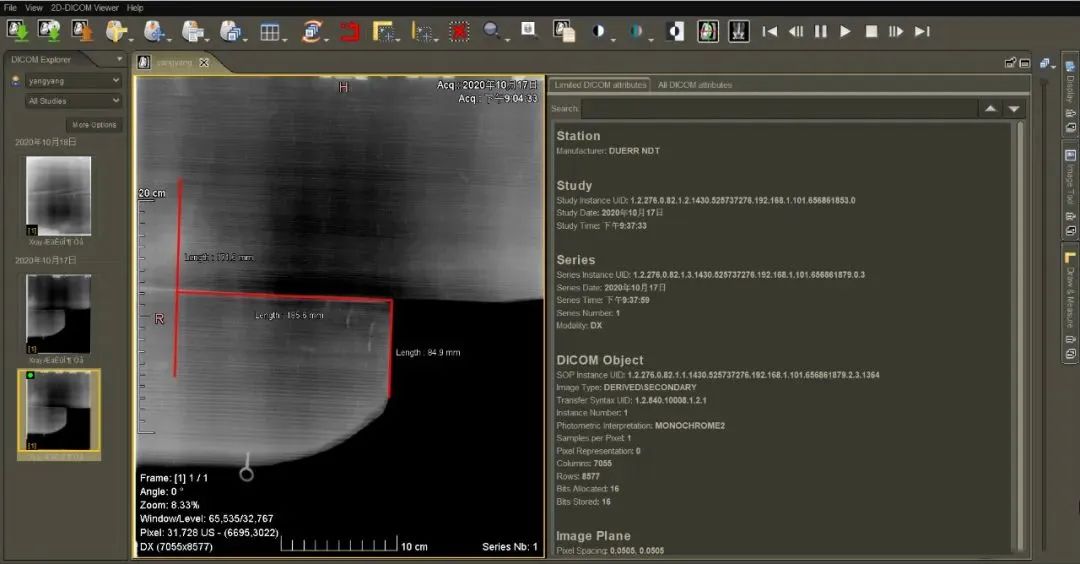Click the red X delete-selection toolbar icon
This screenshot has width=1080, height=564.
coord(459,32)
